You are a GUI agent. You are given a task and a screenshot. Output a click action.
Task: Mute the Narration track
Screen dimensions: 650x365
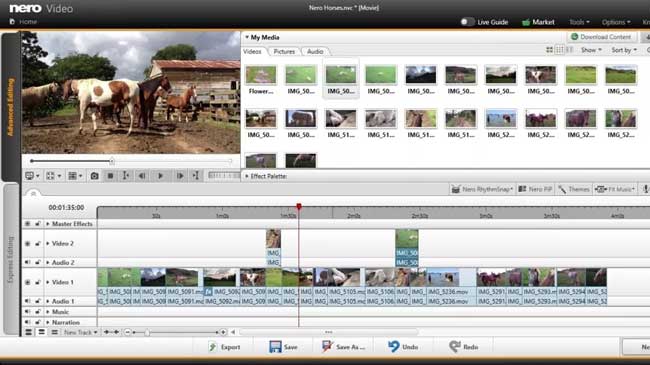coord(27,322)
